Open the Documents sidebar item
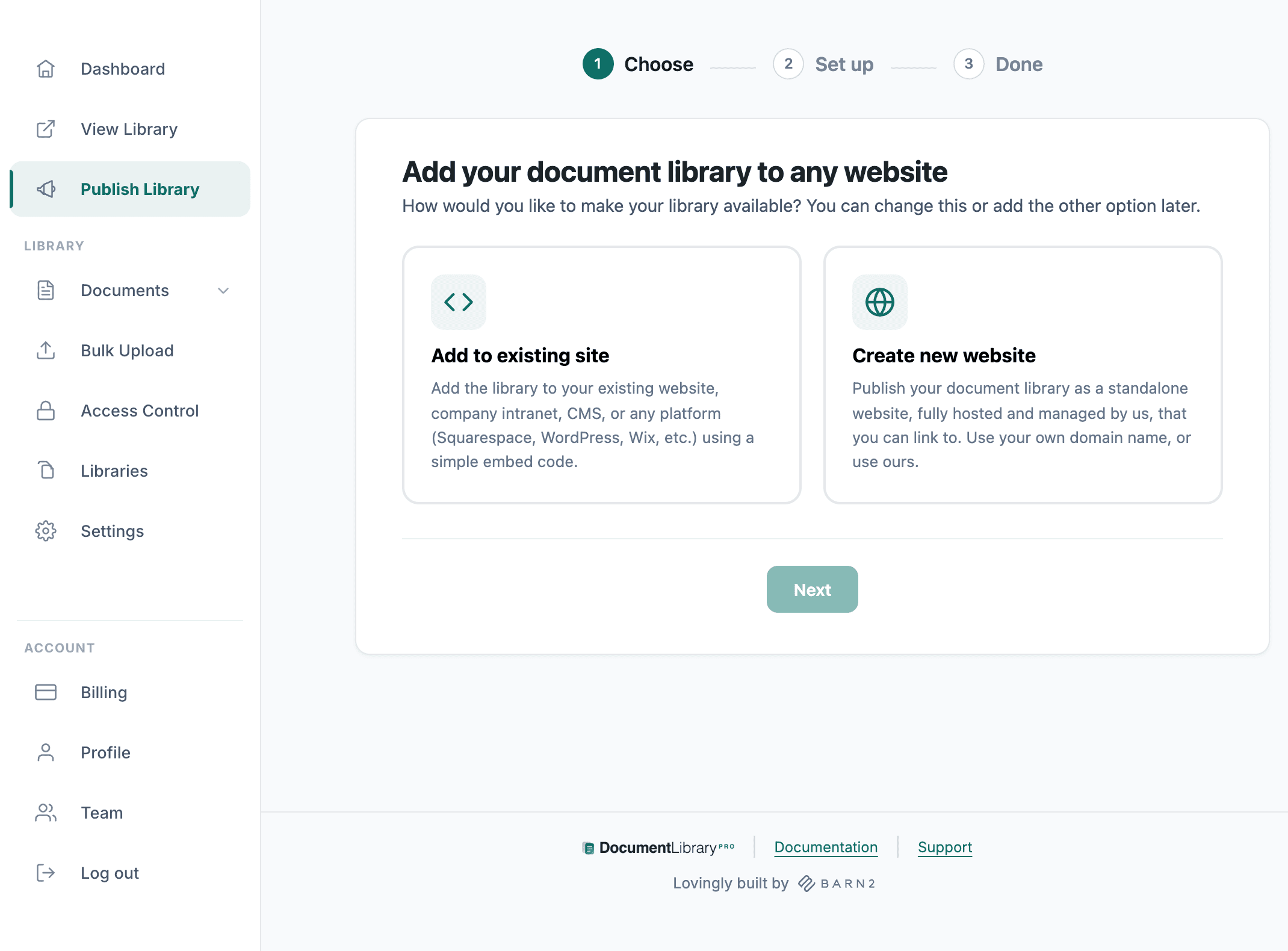Screen dimensions: 1288x951 130,290
